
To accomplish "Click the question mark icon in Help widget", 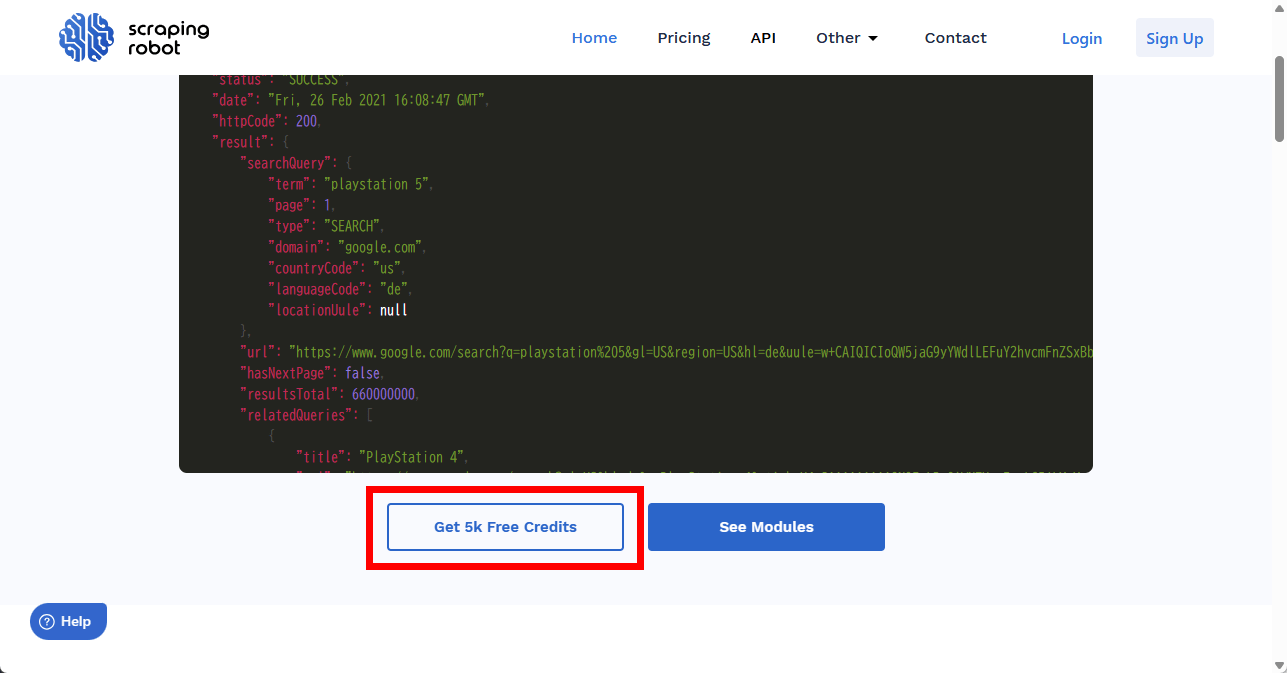I will [46, 621].
